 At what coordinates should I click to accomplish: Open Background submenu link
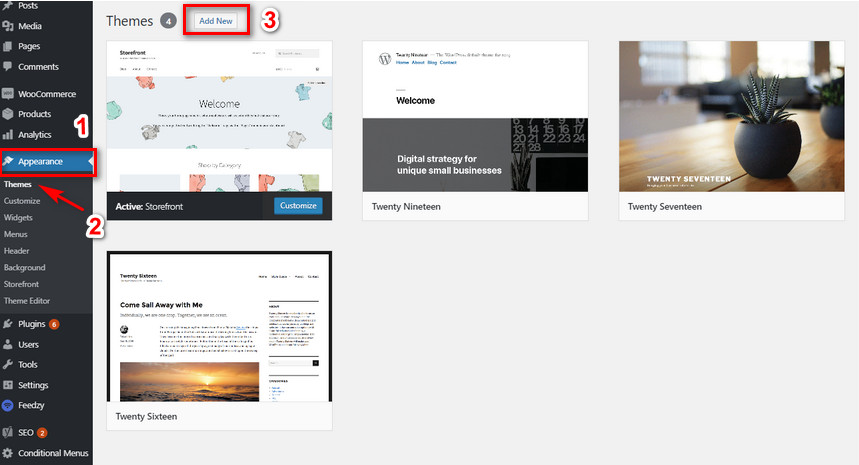point(25,267)
